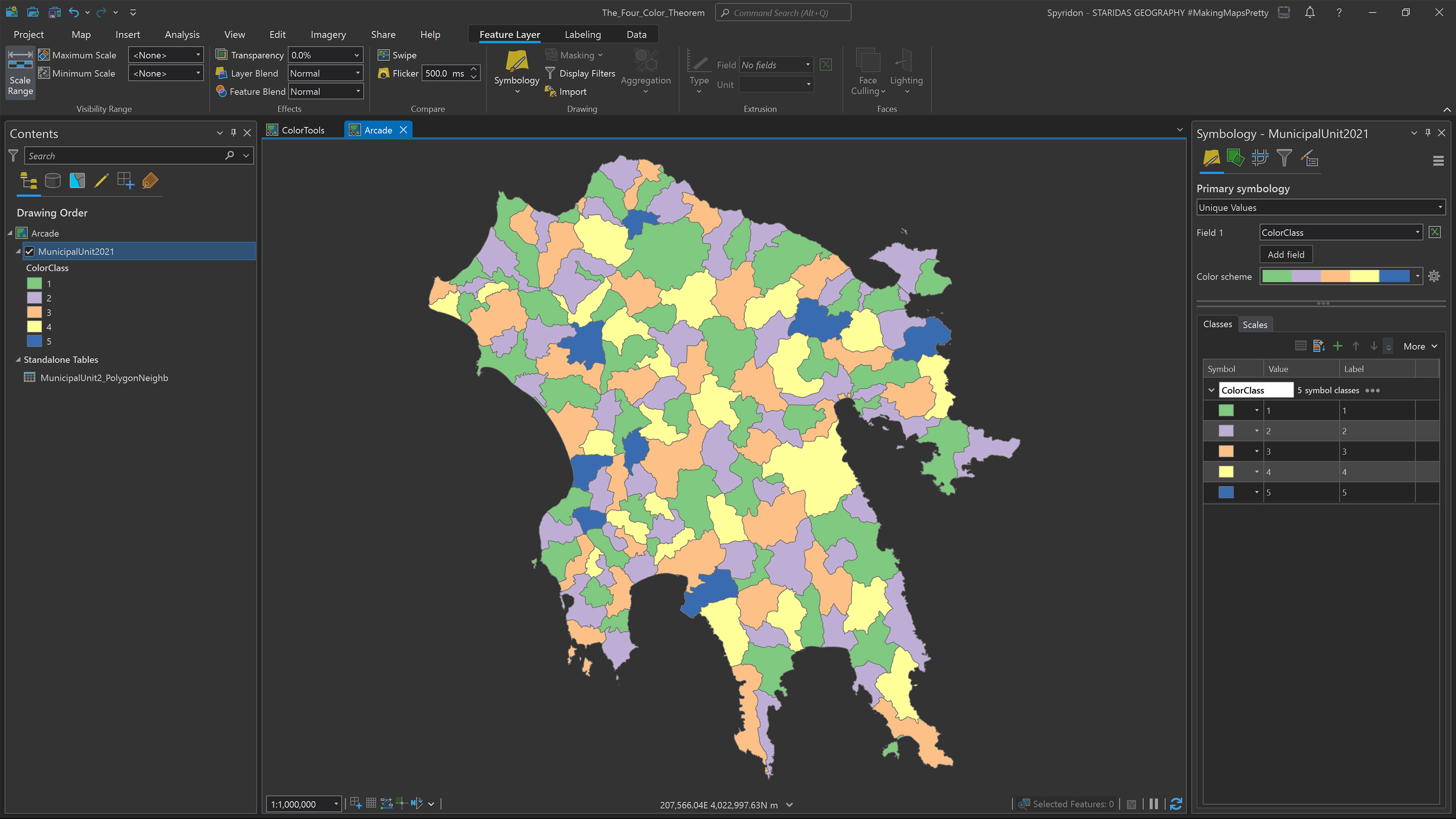
Task: Add a new symbol class with the green plus
Action: coord(1337,345)
